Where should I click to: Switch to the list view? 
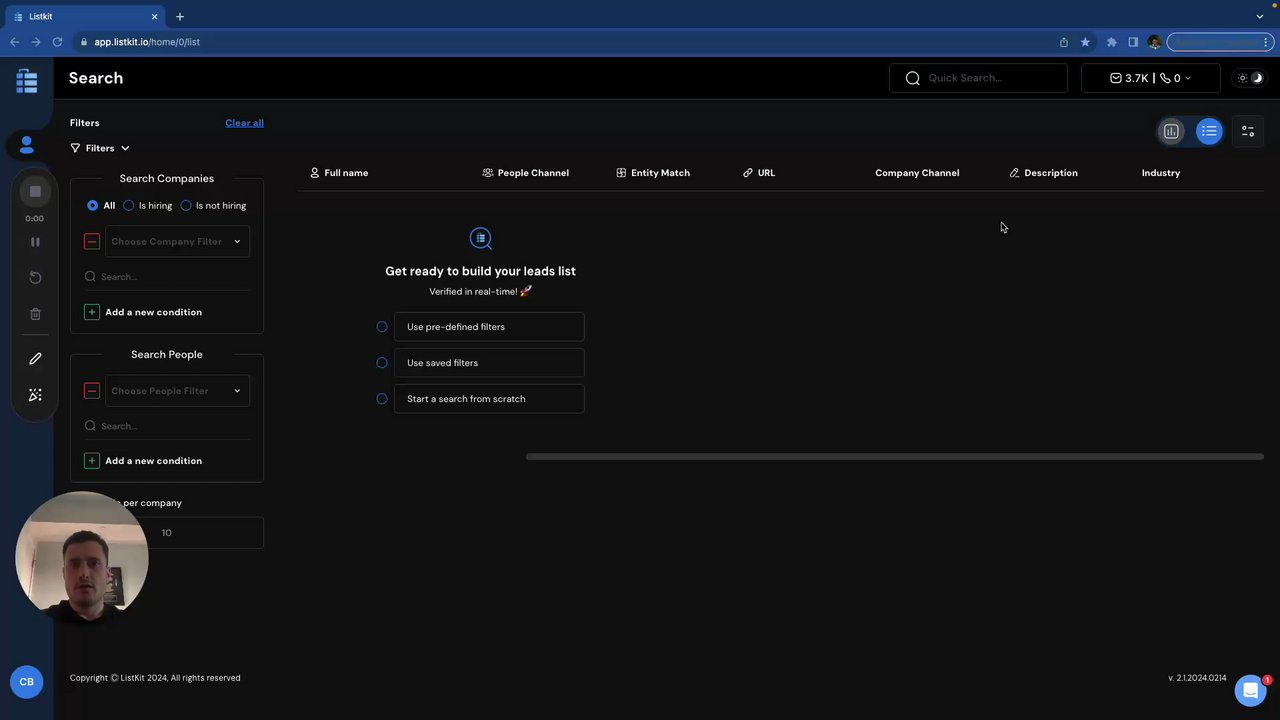point(1209,131)
